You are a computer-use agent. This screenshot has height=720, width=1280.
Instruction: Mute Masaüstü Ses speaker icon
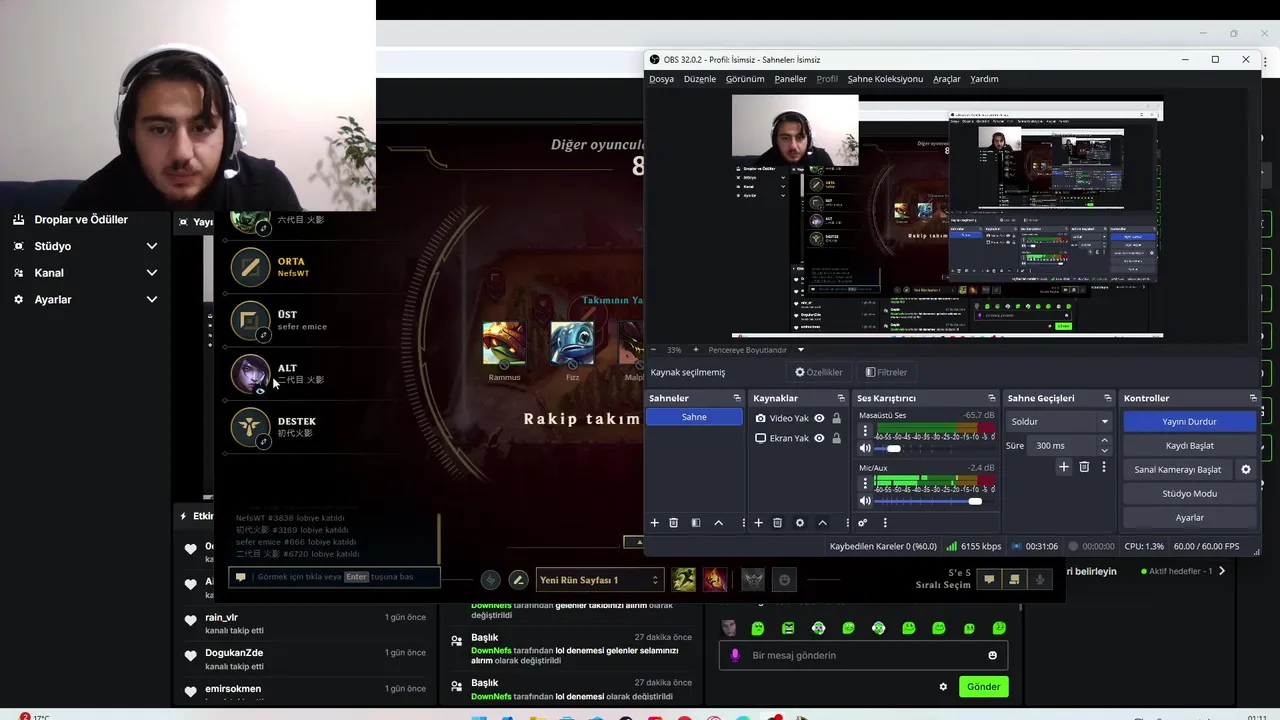coord(865,448)
